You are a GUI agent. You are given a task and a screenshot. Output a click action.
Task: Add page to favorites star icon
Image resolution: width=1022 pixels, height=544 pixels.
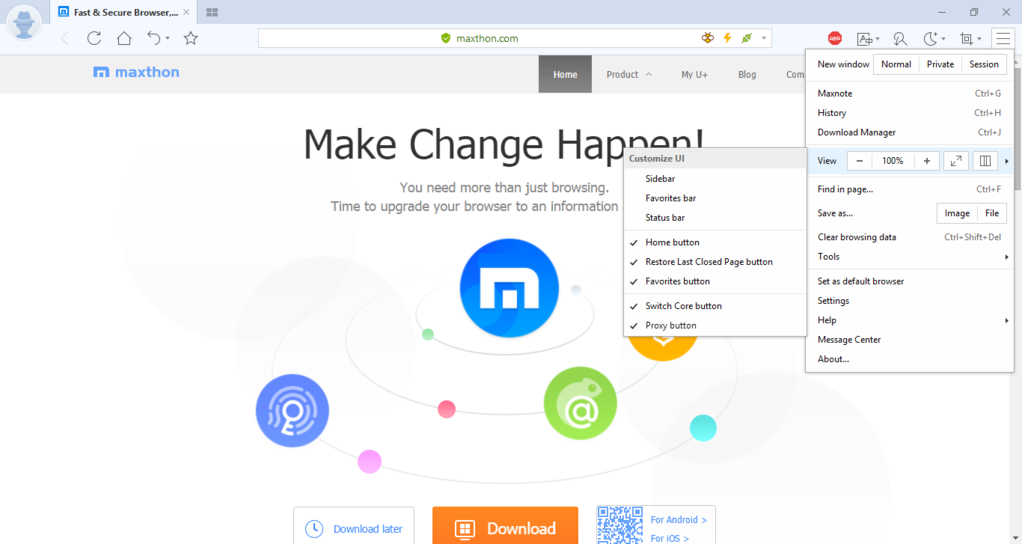click(190, 38)
